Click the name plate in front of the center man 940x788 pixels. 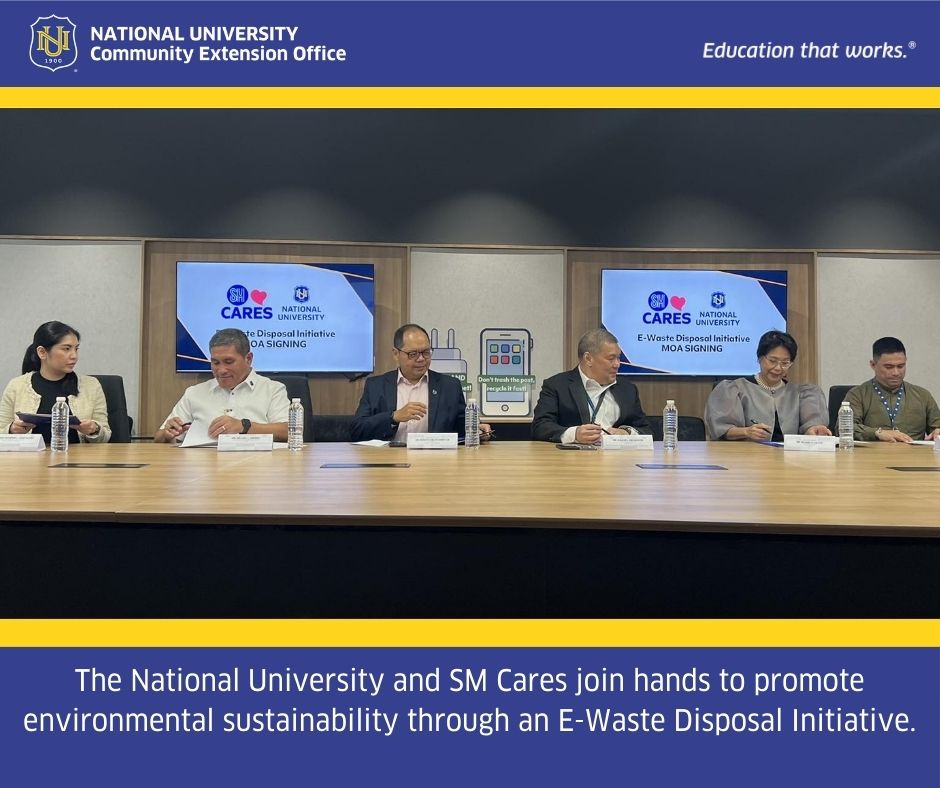pos(432,440)
